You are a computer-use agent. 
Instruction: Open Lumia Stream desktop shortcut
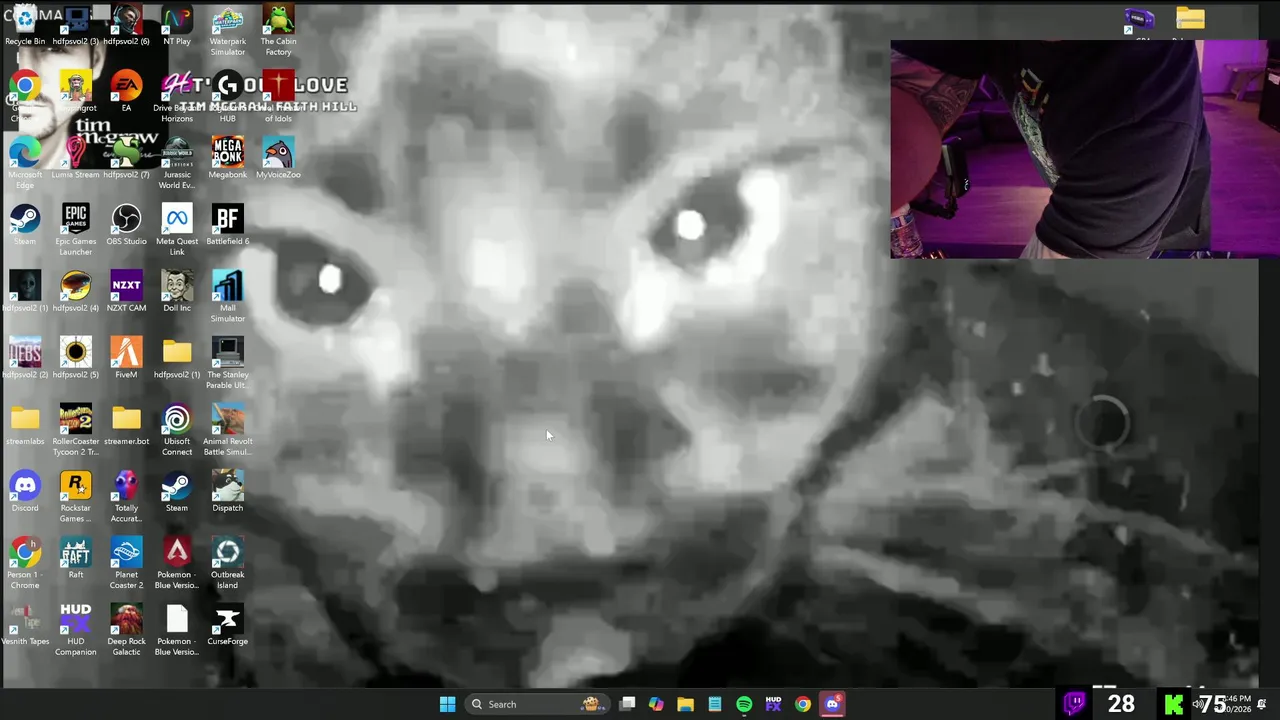point(76,158)
